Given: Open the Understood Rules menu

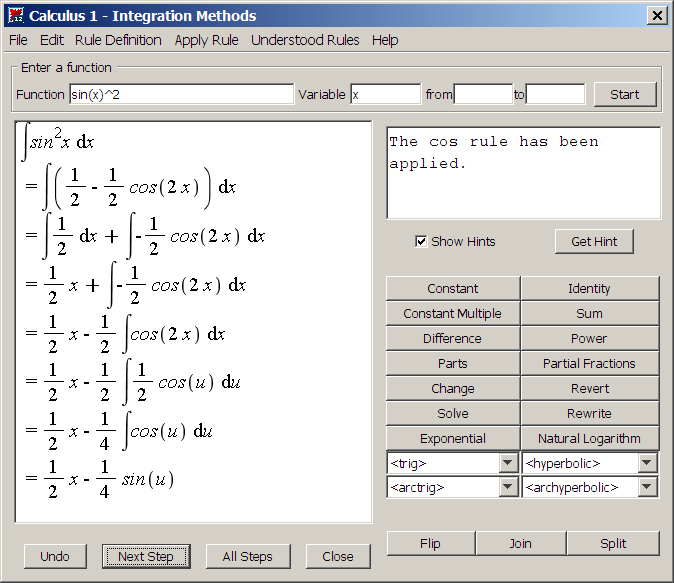Looking at the screenshot, I should click(x=305, y=40).
